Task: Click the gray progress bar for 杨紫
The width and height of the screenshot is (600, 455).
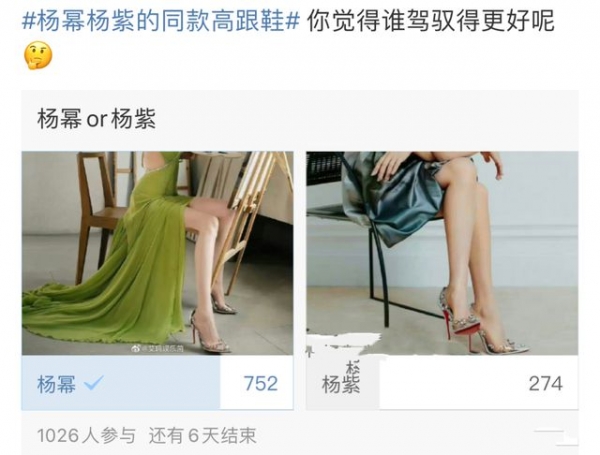Action: (343, 383)
